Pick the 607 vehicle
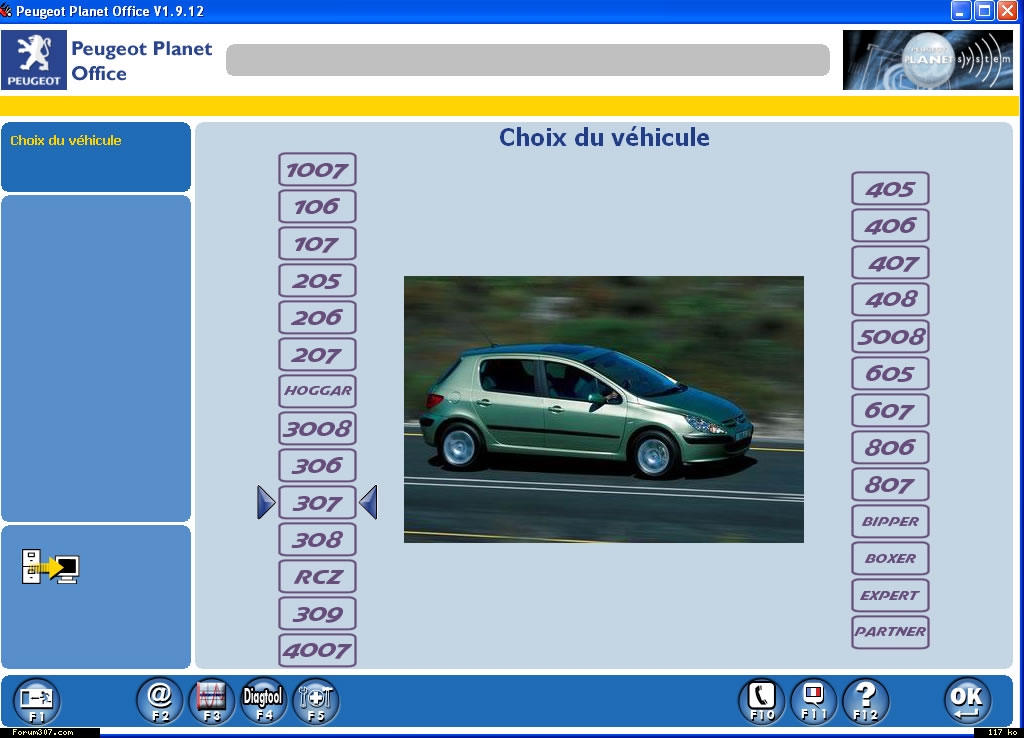Screen dimensions: 1024x738 (890, 411)
